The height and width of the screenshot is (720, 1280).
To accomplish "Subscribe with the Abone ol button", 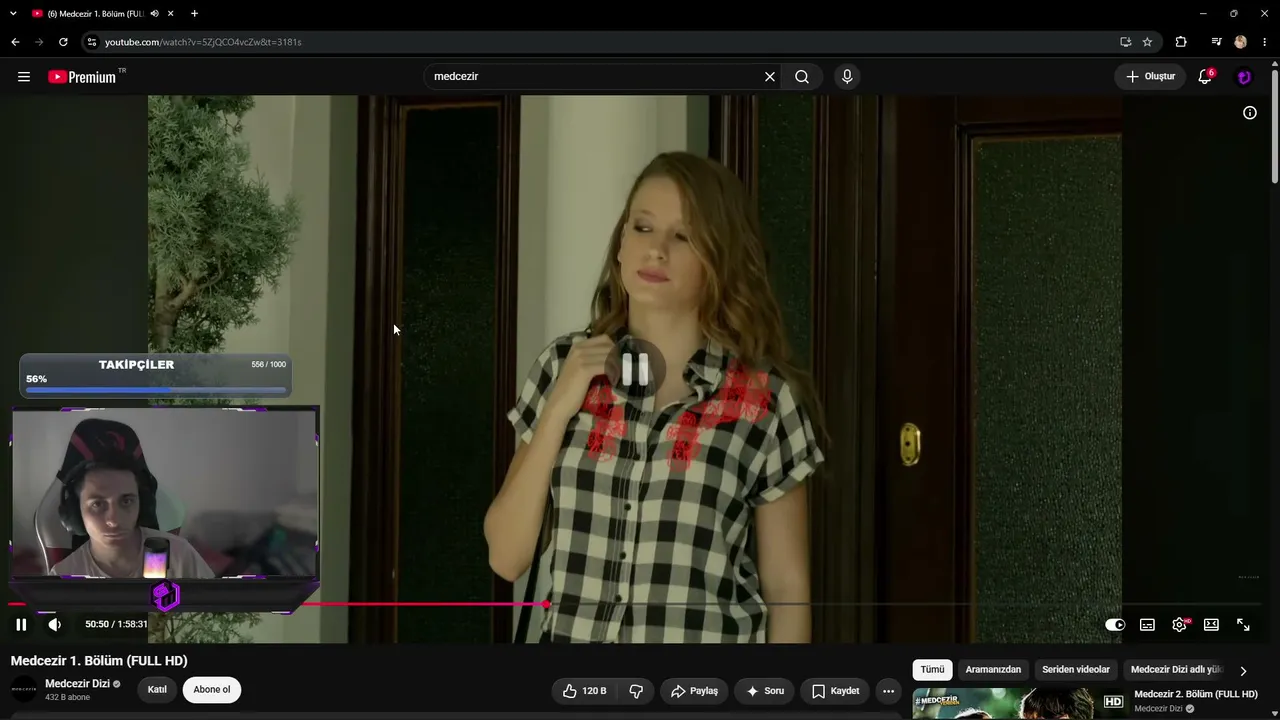I will coord(212,690).
